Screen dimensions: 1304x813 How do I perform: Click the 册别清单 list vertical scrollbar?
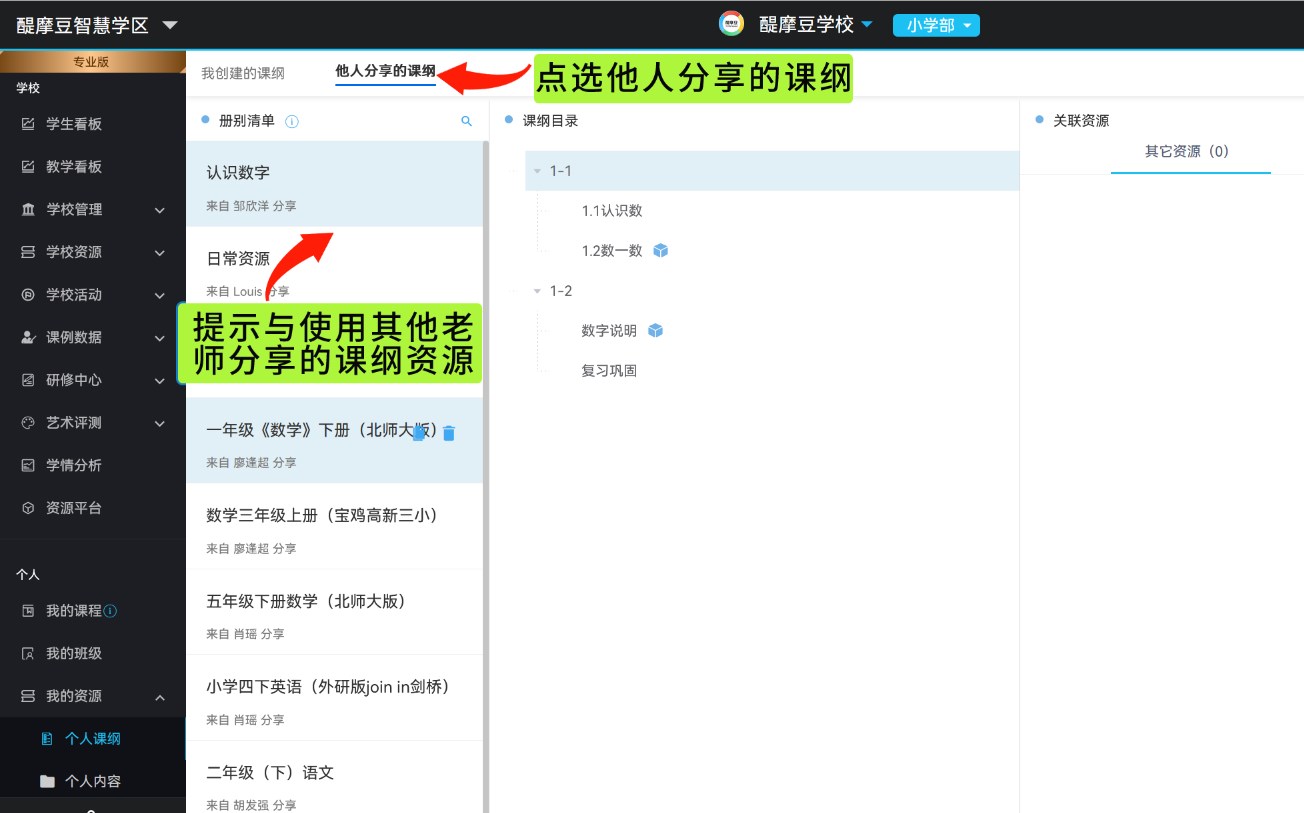click(486, 400)
